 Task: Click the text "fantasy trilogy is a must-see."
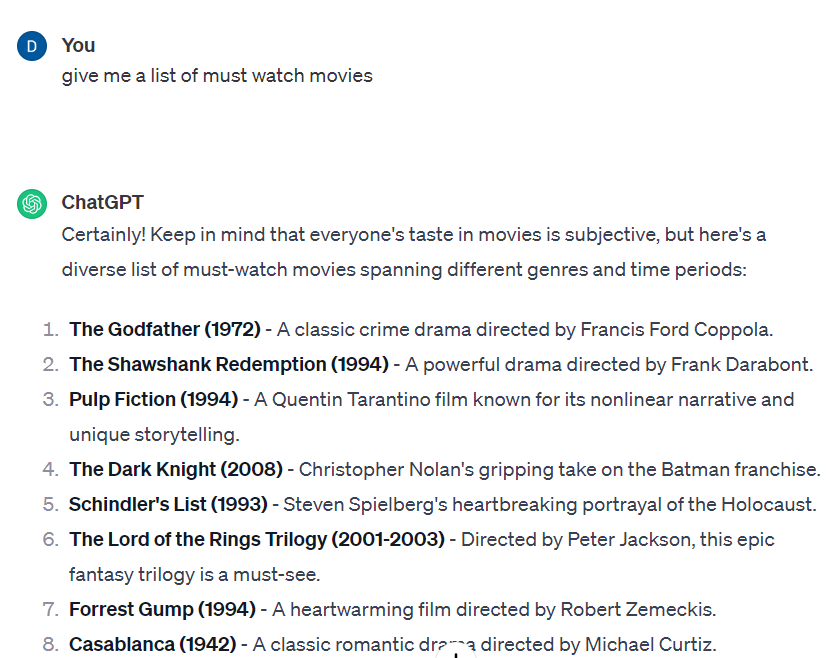point(195,575)
